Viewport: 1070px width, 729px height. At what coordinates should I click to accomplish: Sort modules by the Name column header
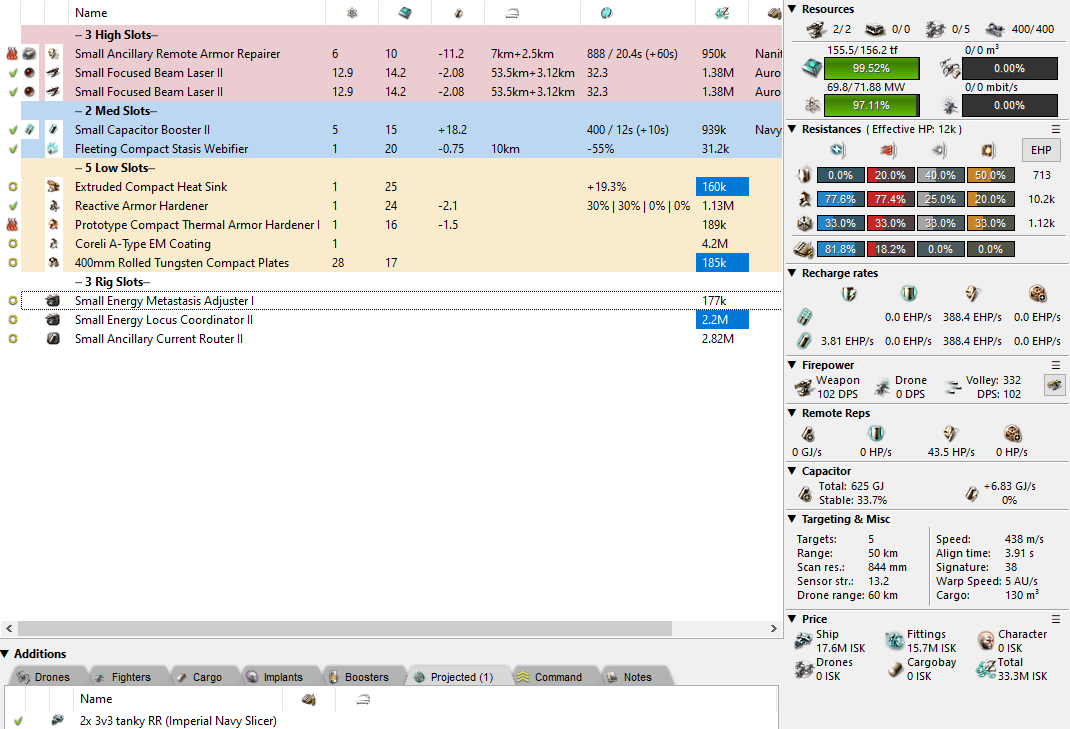tap(91, 13)
